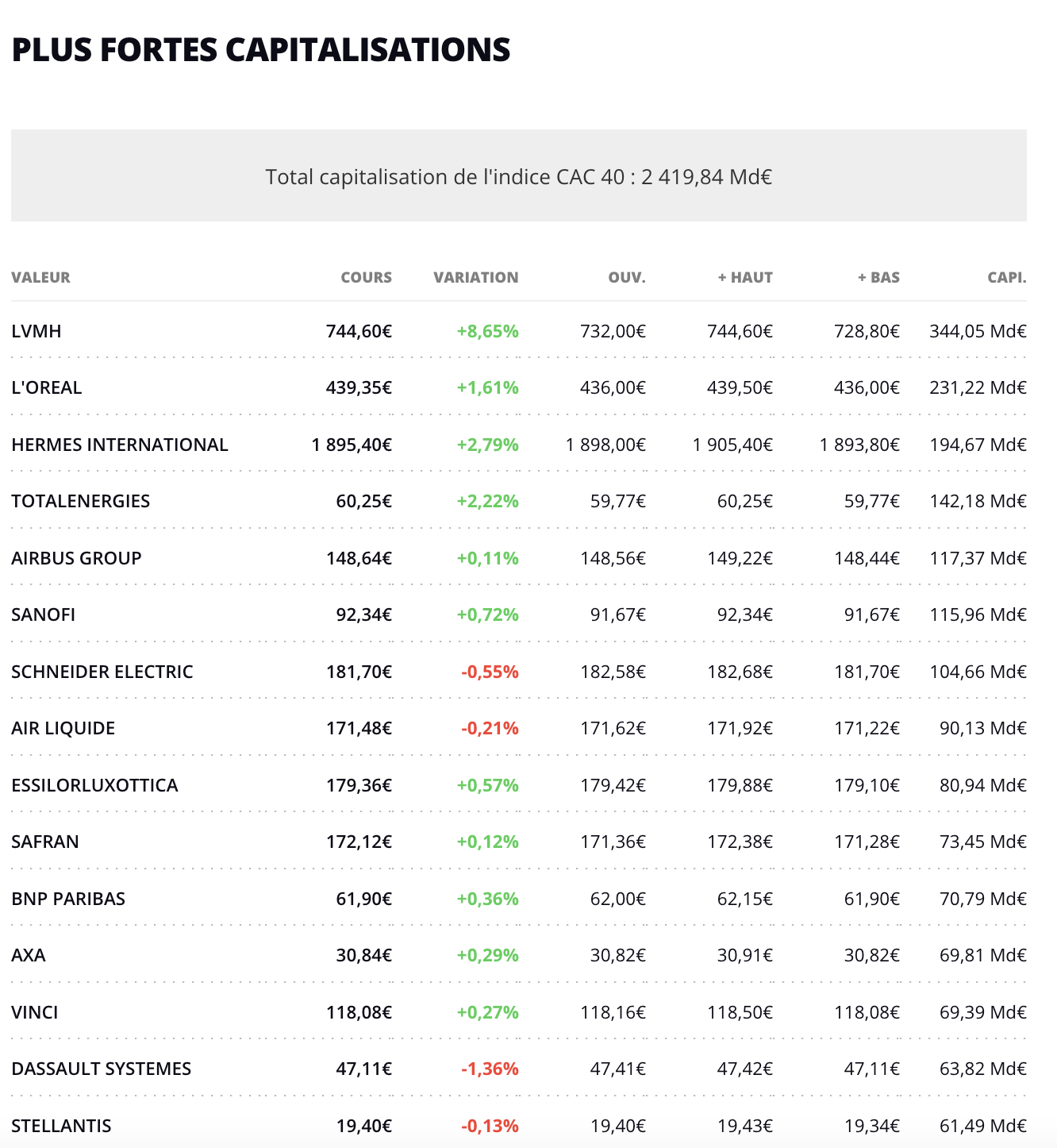Open AIRBUS GROUP quote page
Image resolution: width=1057 pixels, height=1148 pixels.
click(x=76, y=558)
